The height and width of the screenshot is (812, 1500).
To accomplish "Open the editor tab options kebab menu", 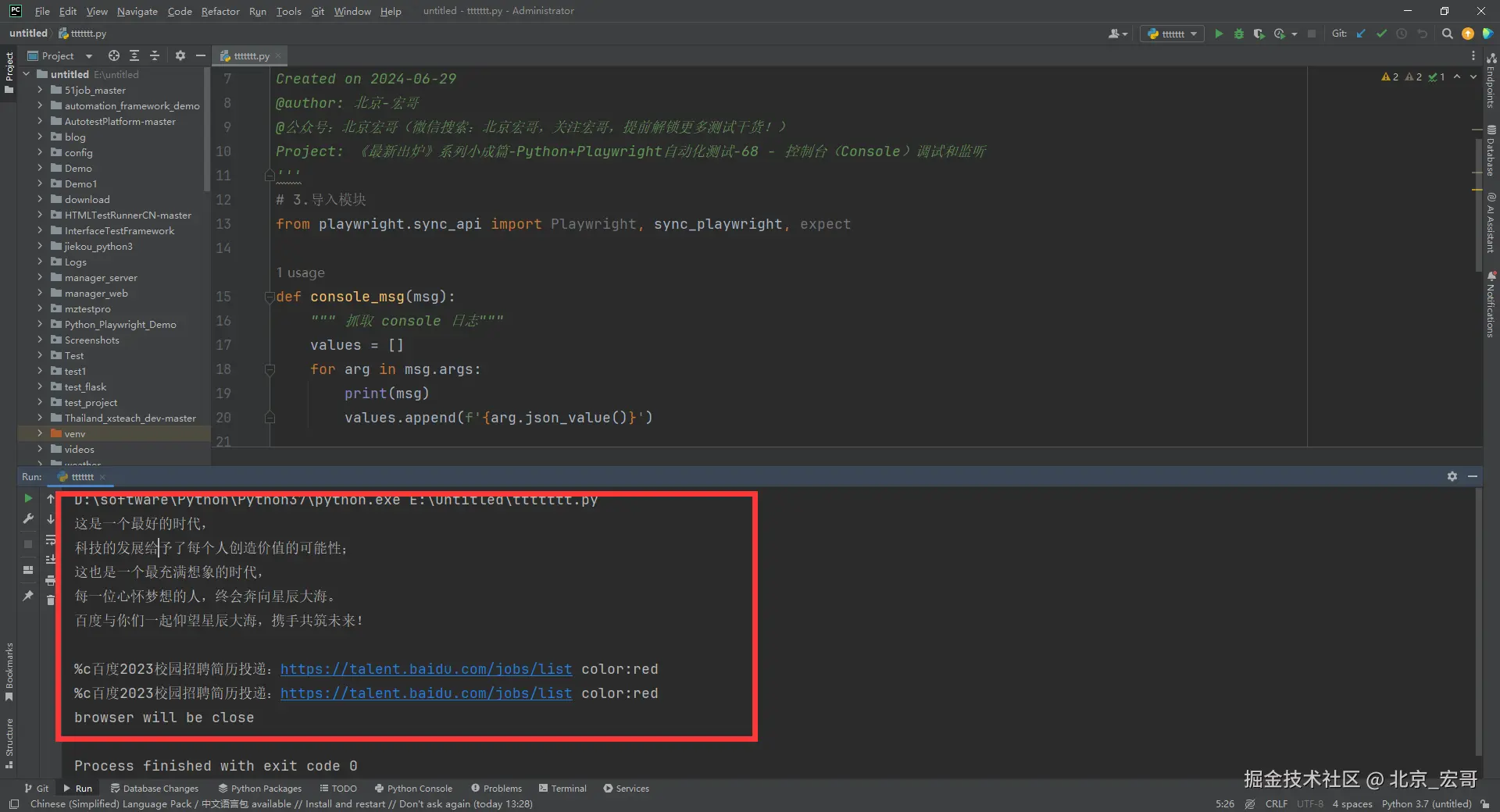I will click(x=1473, y=55).
